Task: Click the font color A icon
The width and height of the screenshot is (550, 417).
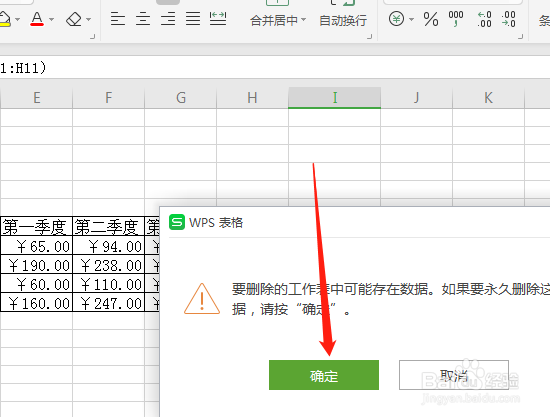Action: [x=37, y=19]
